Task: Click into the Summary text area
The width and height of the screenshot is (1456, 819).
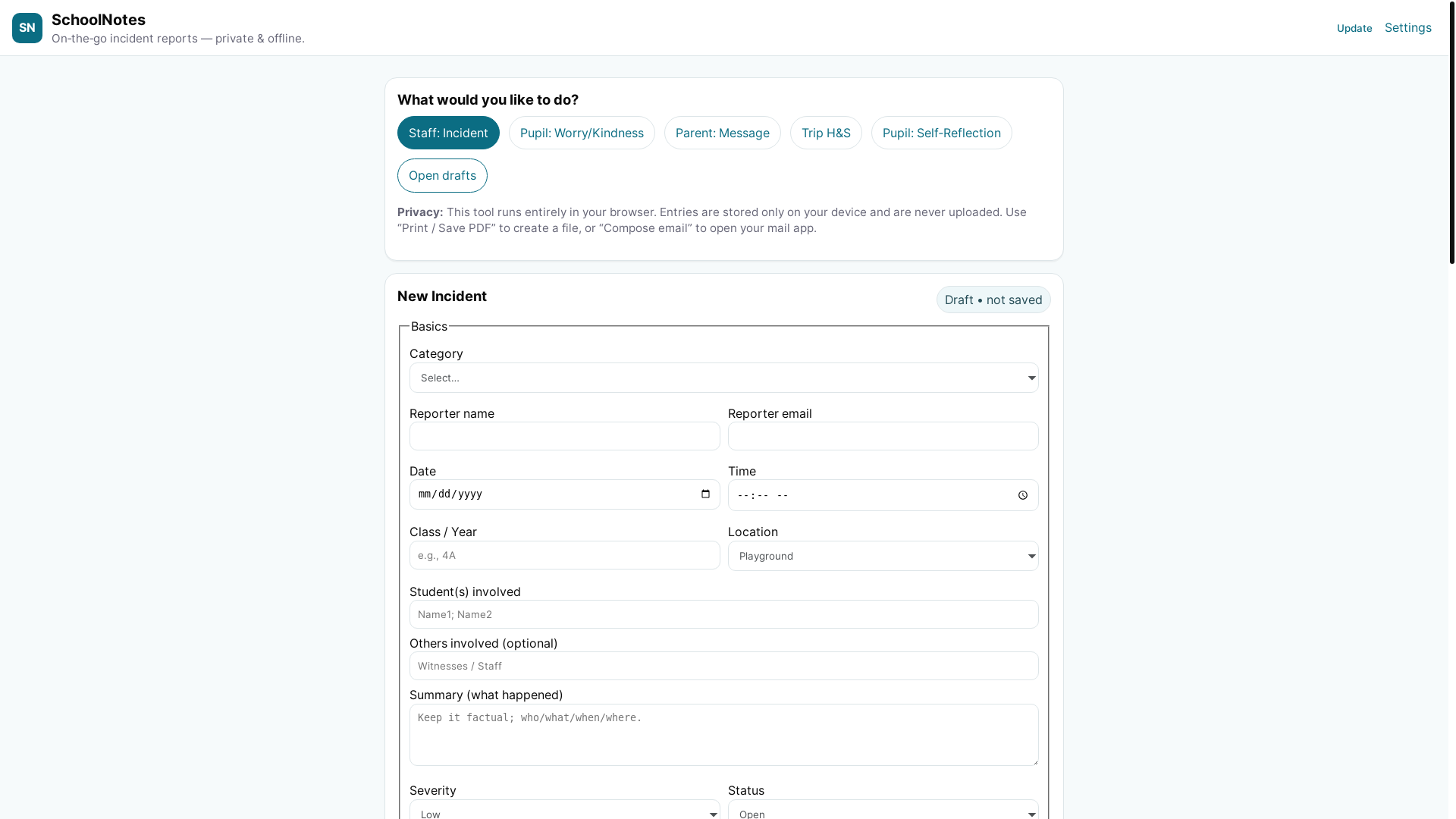Action: [x=723, y=735]
